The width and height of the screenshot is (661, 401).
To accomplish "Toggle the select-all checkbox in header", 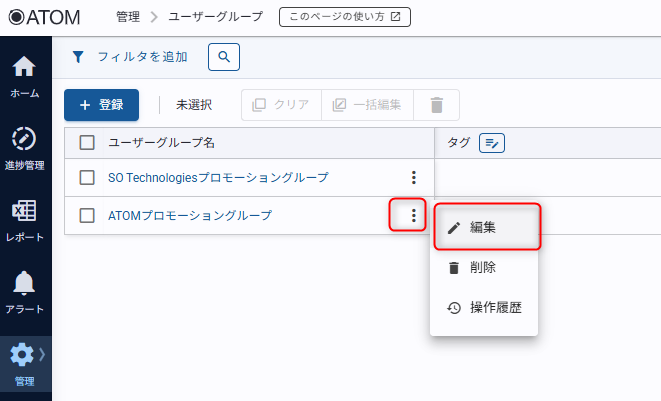I will point(87,143).
